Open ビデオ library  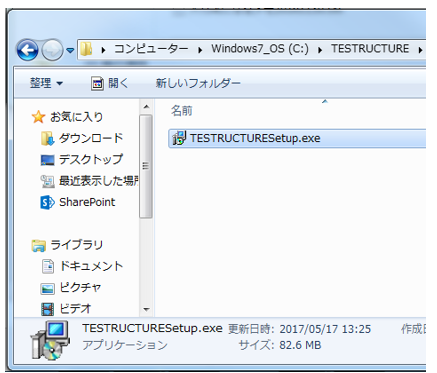(x=75, y=309)
